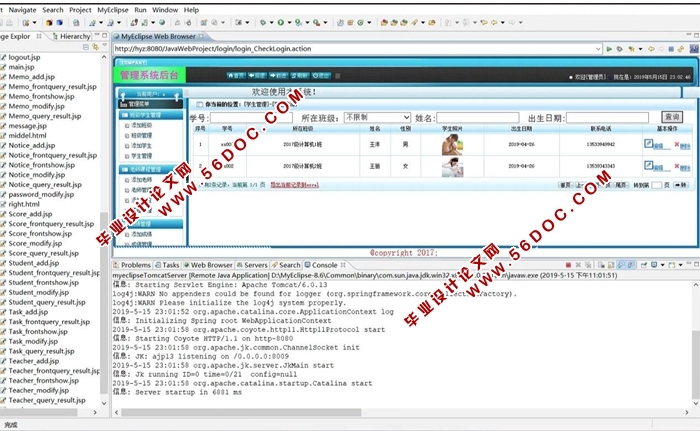Click the 后退 back button in web header
This screenshot has width=700, height=431.
click(x=257, y=75)
